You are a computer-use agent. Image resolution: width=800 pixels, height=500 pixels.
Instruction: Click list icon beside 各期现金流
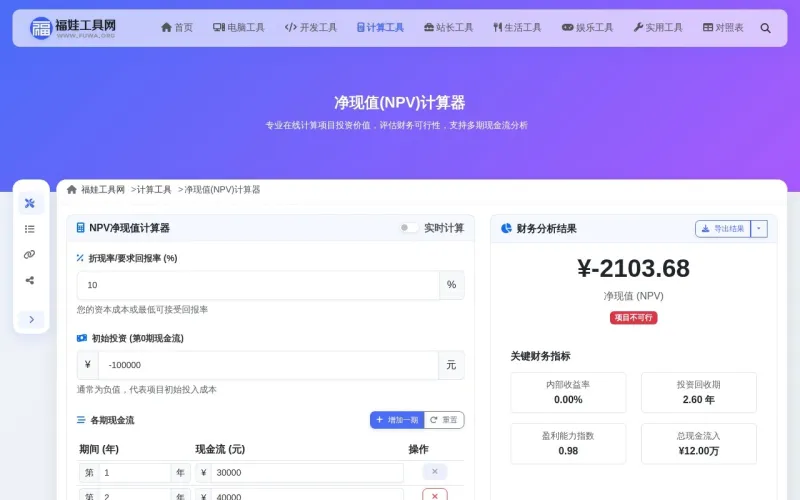[x=81, y=420]
